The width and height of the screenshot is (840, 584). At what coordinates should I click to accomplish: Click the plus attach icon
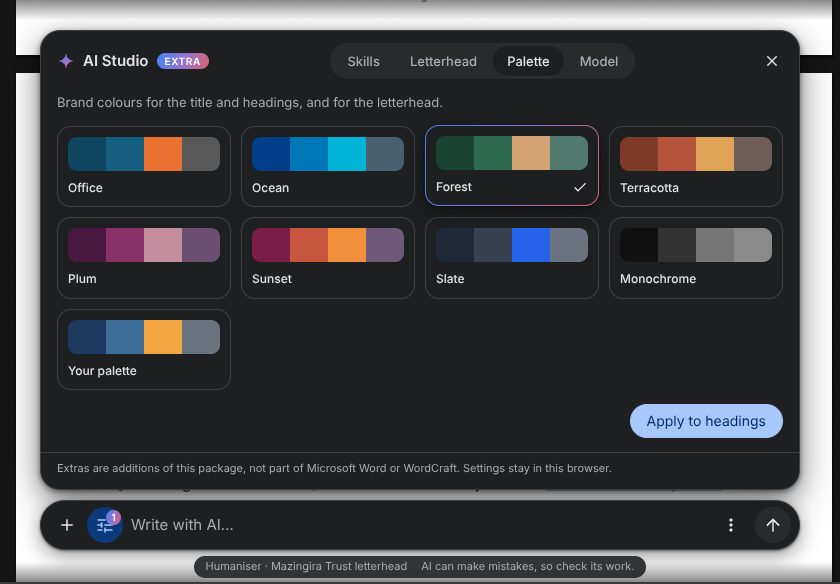tap(67, 525)
